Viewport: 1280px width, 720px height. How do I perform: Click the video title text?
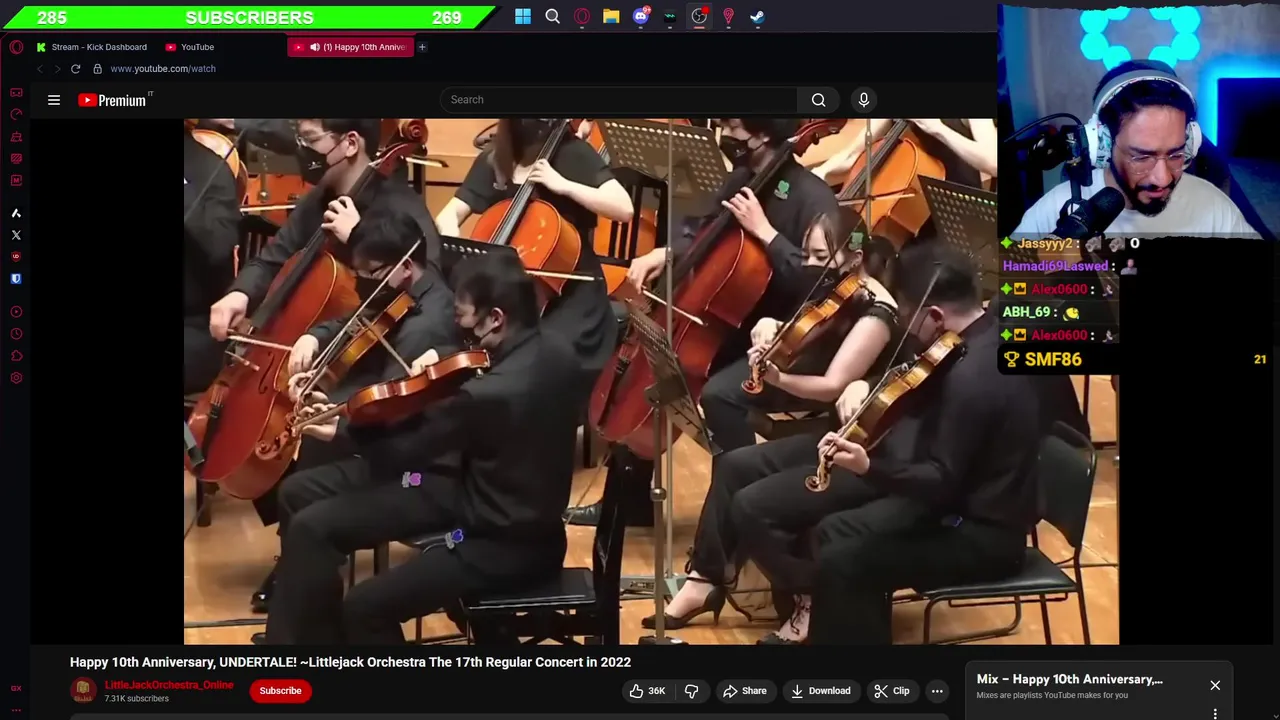coord(350,662)
